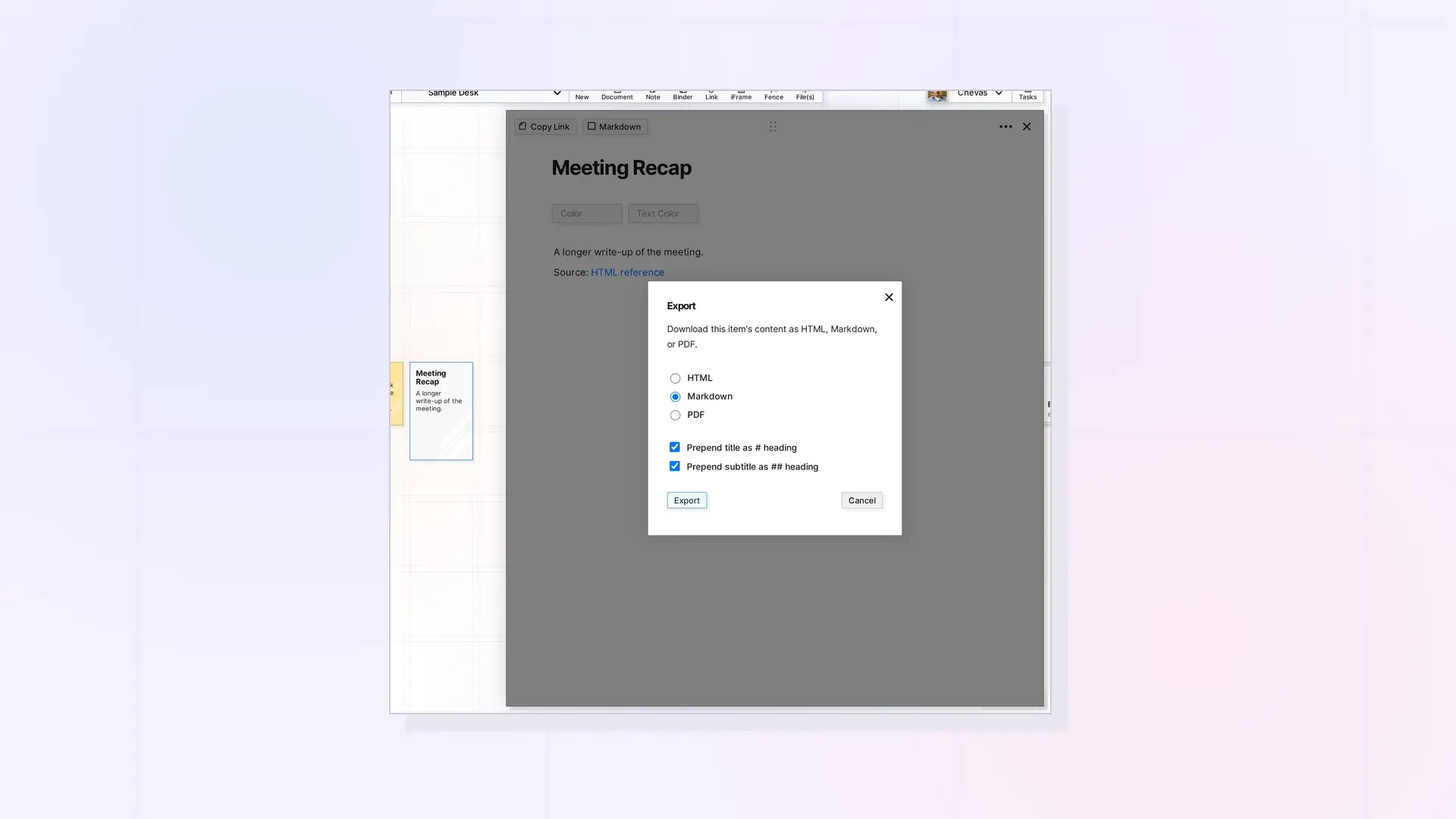Click the Export button in dialog

[x=686, y=500]
